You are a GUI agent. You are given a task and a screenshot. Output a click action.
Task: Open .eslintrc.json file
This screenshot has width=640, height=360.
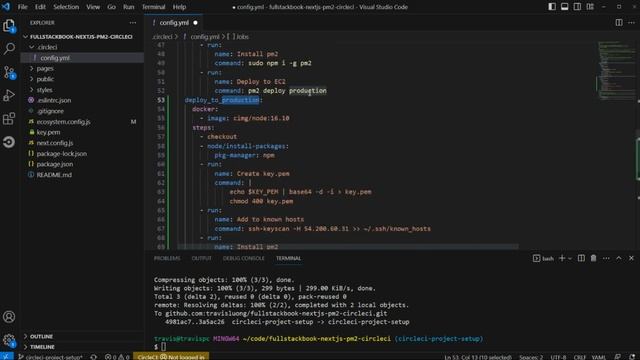pyautogui.click(x=54, y=100)
